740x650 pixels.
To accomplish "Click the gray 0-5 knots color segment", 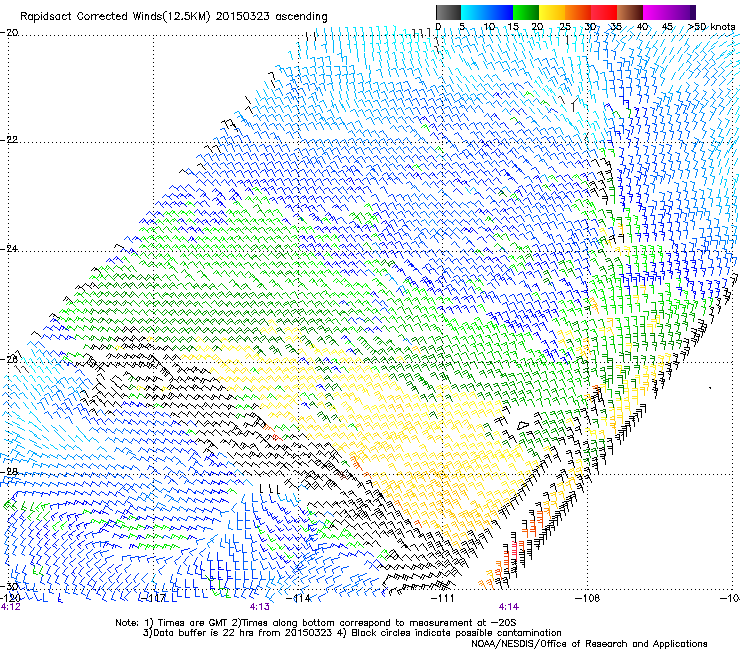I will 448,12.
